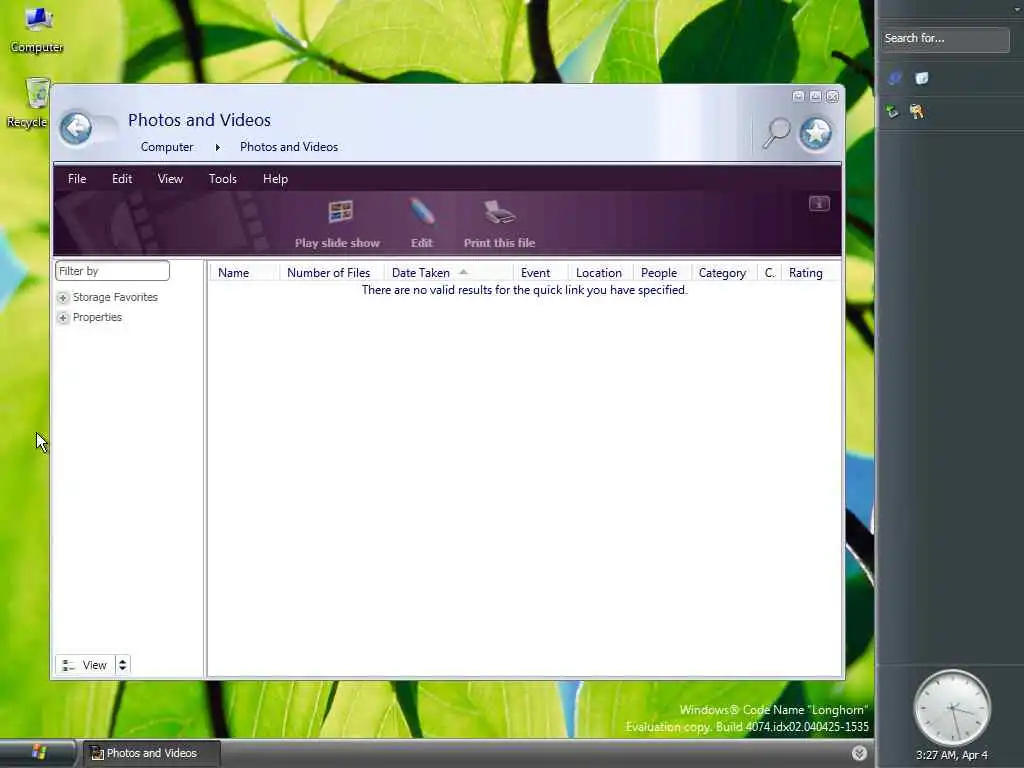
Task: Minimize the Photos and Videos window
Action: (798, 96)
